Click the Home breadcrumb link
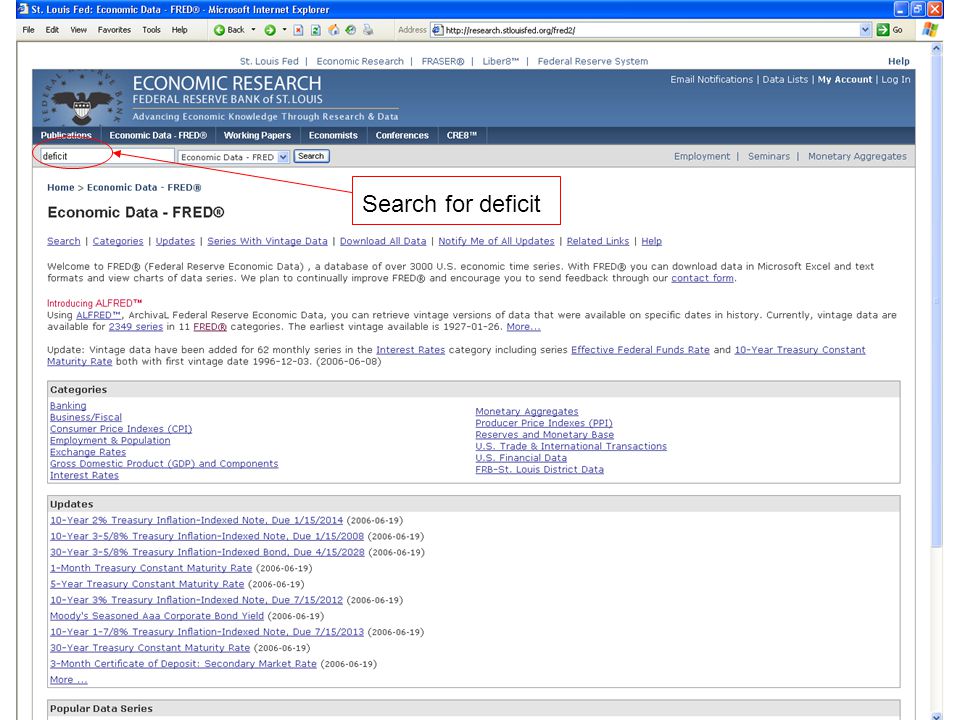The image size is (960, 720). (61, 187)
